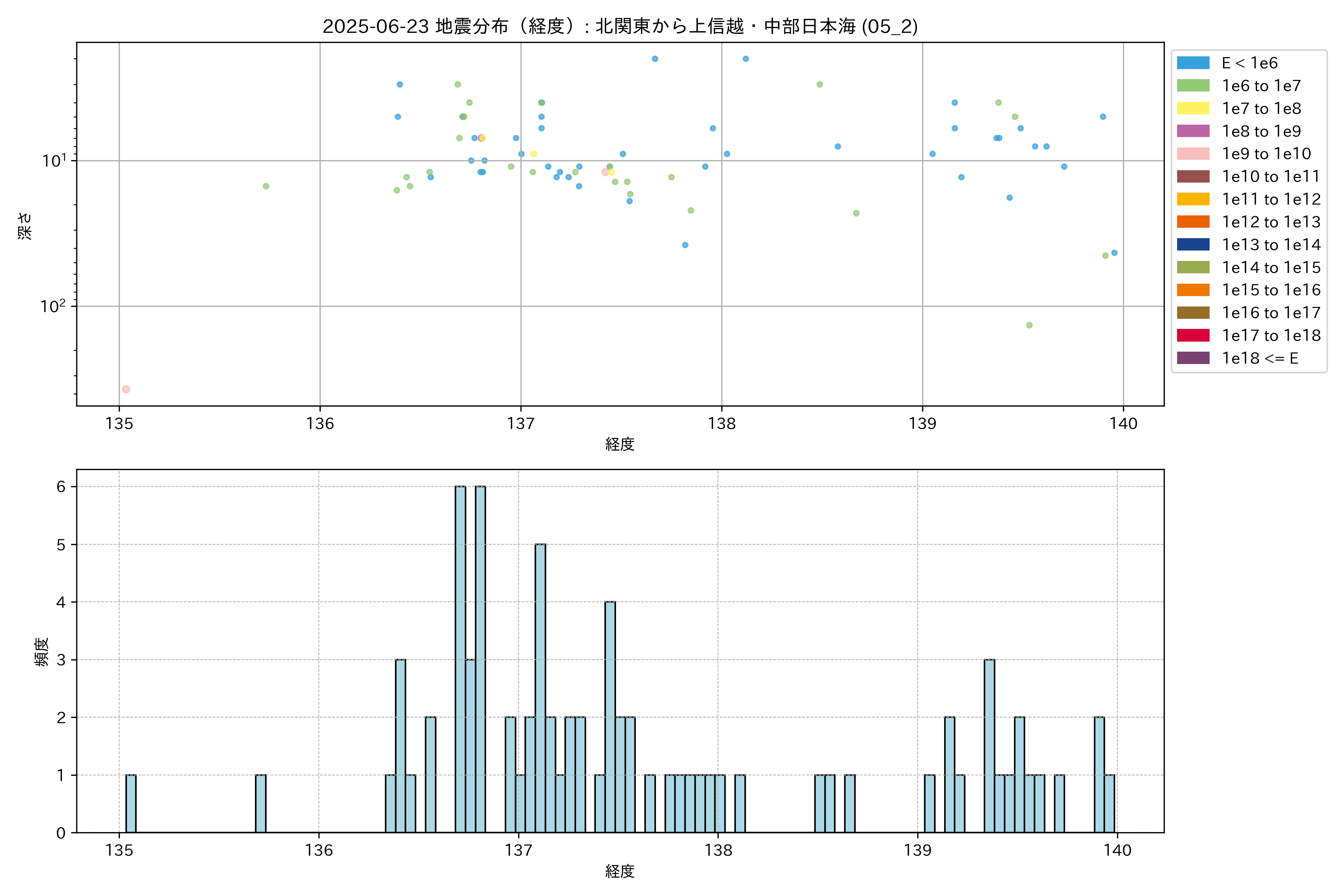This screenshot has height=896, width=1344.
Task: Click the 1e15 to 1e16 legend label
Action: click(1271, 290)
